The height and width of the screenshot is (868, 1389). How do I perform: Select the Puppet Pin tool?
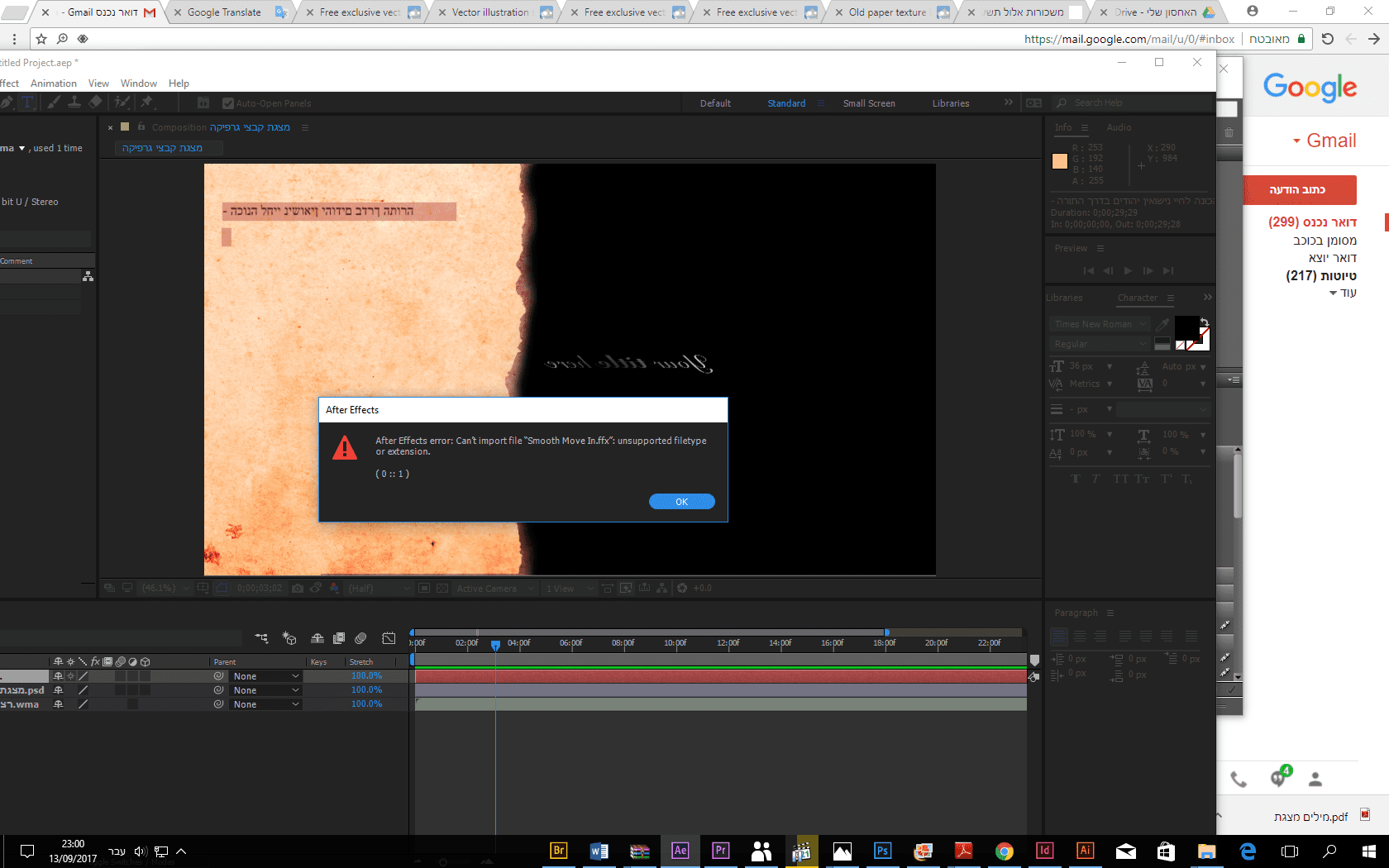click(147, 103)
